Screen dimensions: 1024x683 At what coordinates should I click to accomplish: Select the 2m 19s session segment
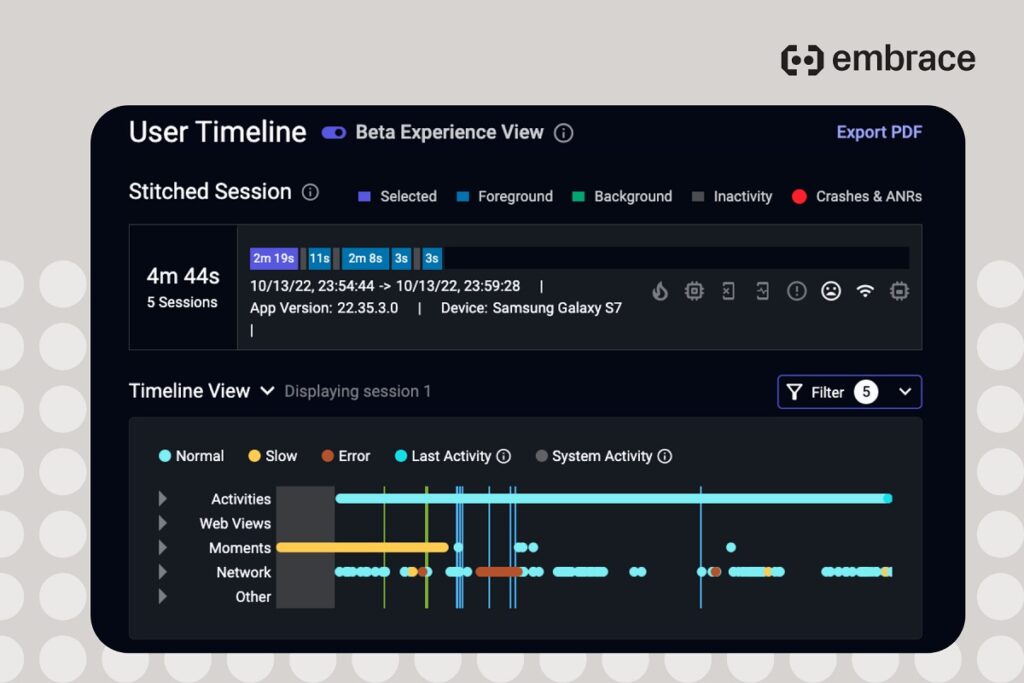[274, 259]
